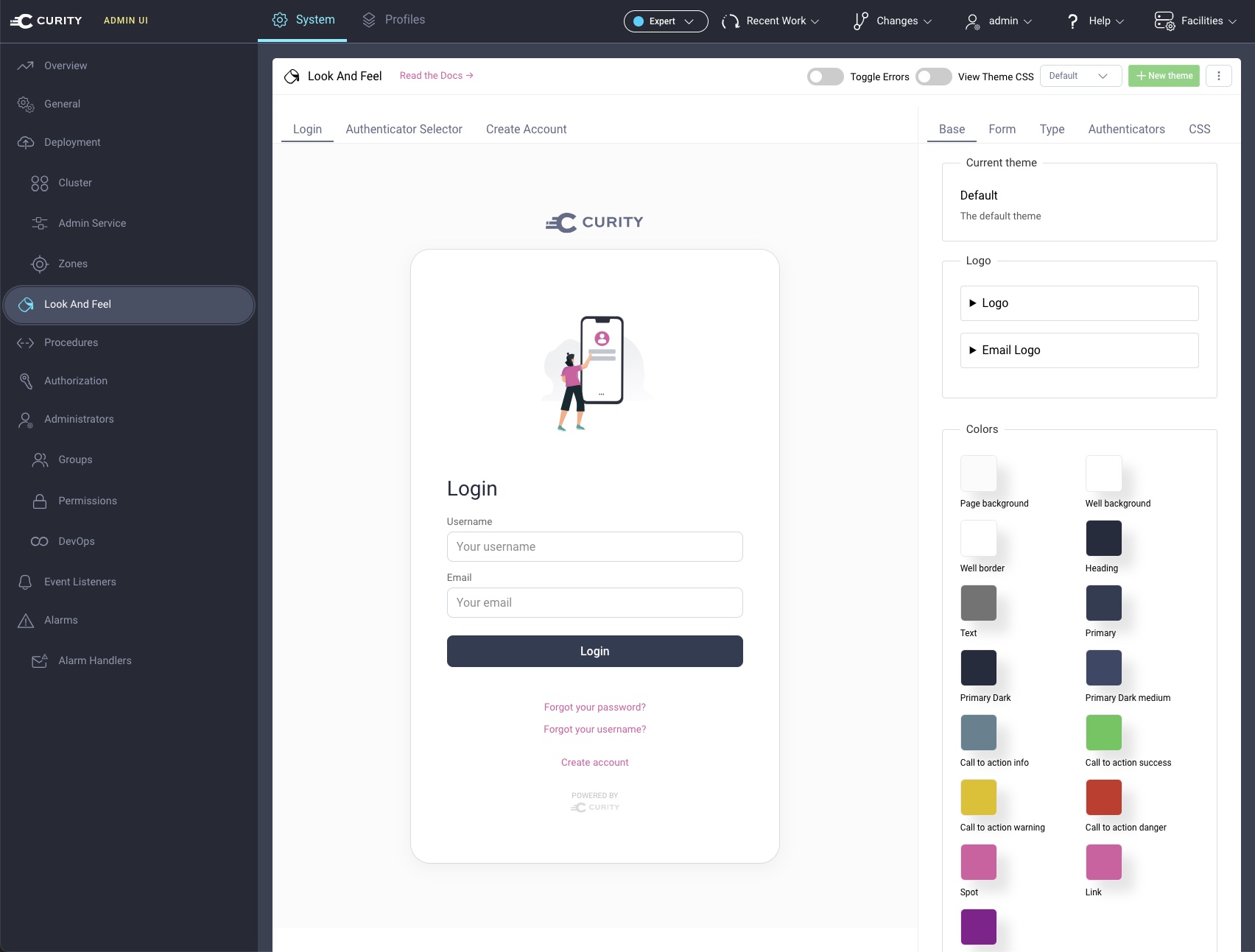Expand the Email Logo section
The height and width of the screenshot is (952, 1255).
point(974,350)
